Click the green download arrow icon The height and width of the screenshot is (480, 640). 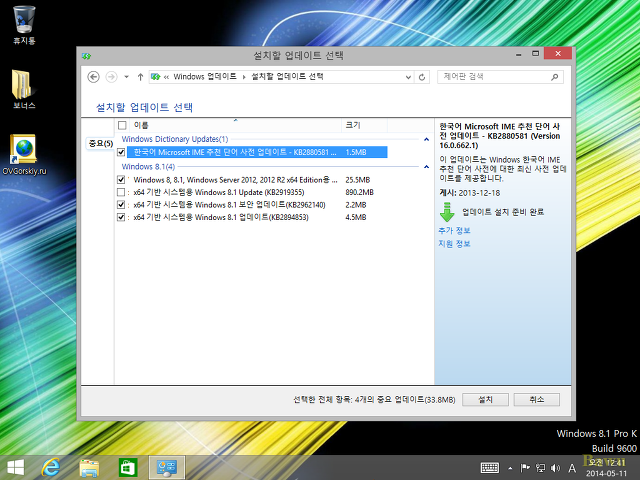[x=447, y=212]
